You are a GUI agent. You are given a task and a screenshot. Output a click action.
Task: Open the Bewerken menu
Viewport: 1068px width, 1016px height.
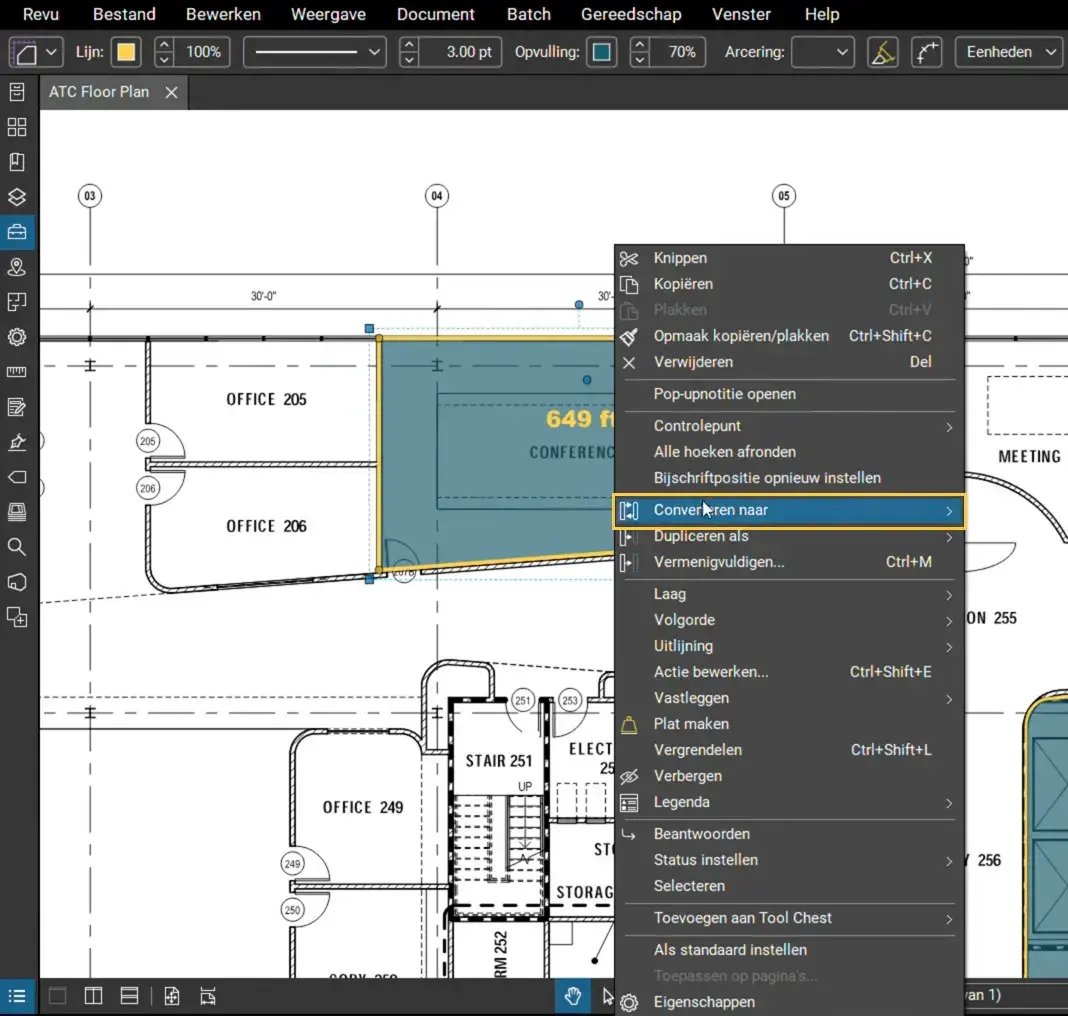click(223, 14)
